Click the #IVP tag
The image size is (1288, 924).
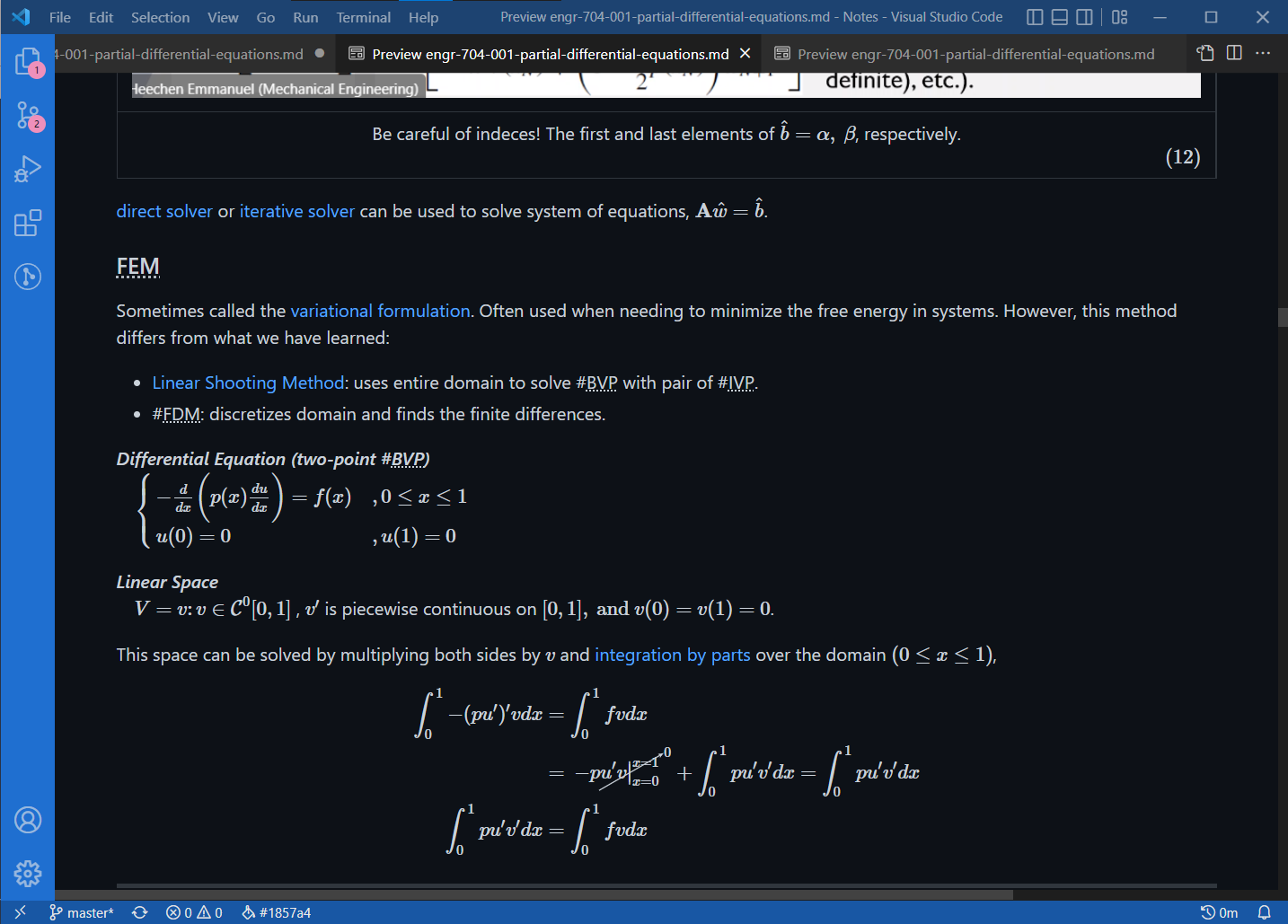[737, 383]
